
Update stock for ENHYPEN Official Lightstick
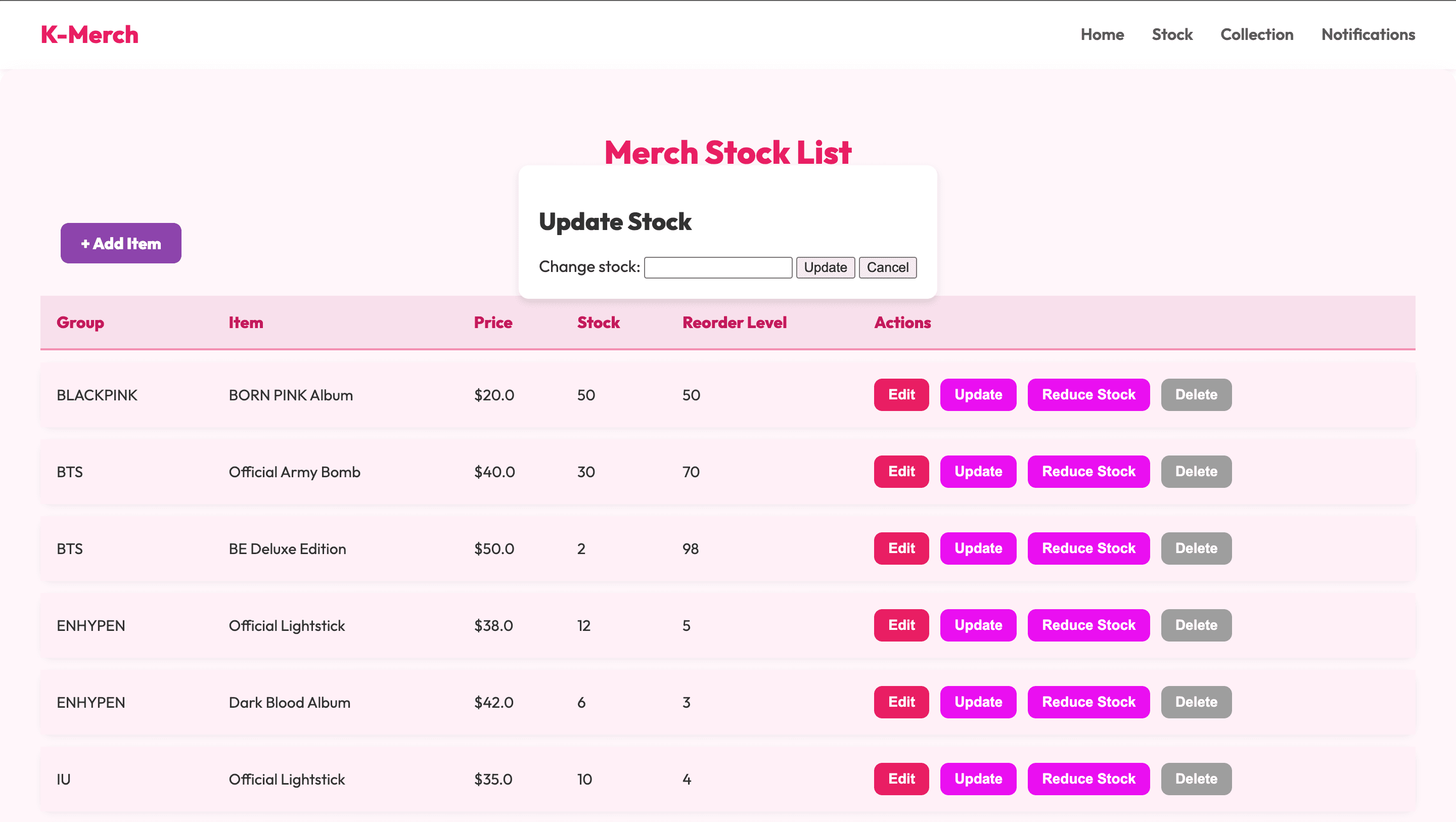[x=978, y=625]
